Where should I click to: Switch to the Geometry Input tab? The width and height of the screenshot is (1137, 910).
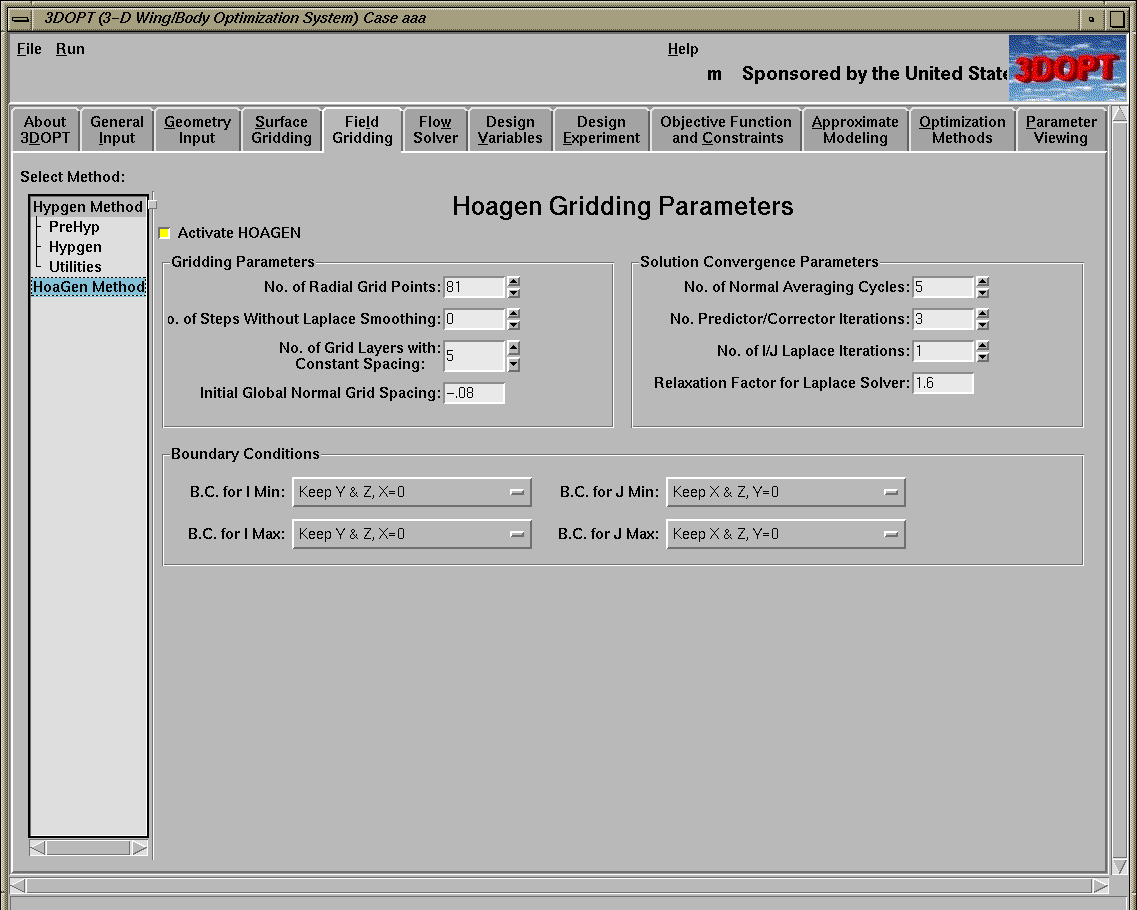[197, 130]
